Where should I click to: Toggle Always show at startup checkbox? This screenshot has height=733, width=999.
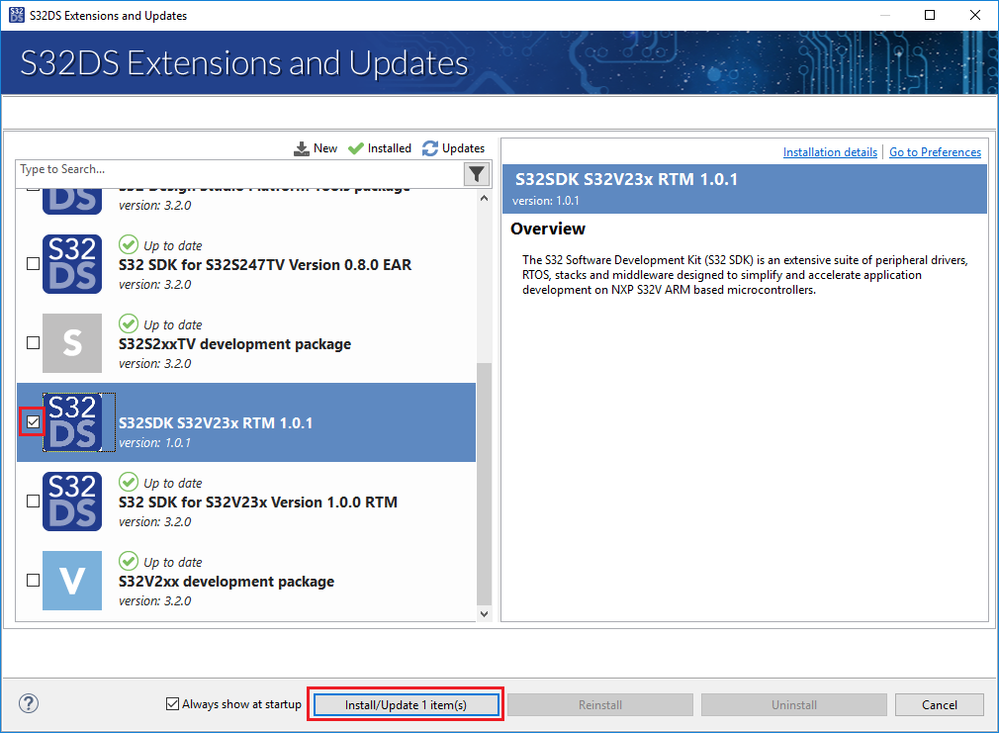[172, 704]
